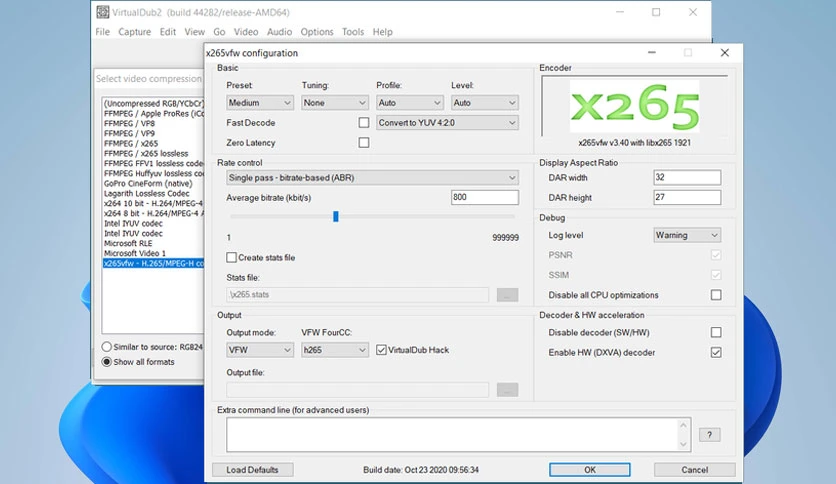
Task: Close the x265vfw configuration dialog
Action: (725, 52)
